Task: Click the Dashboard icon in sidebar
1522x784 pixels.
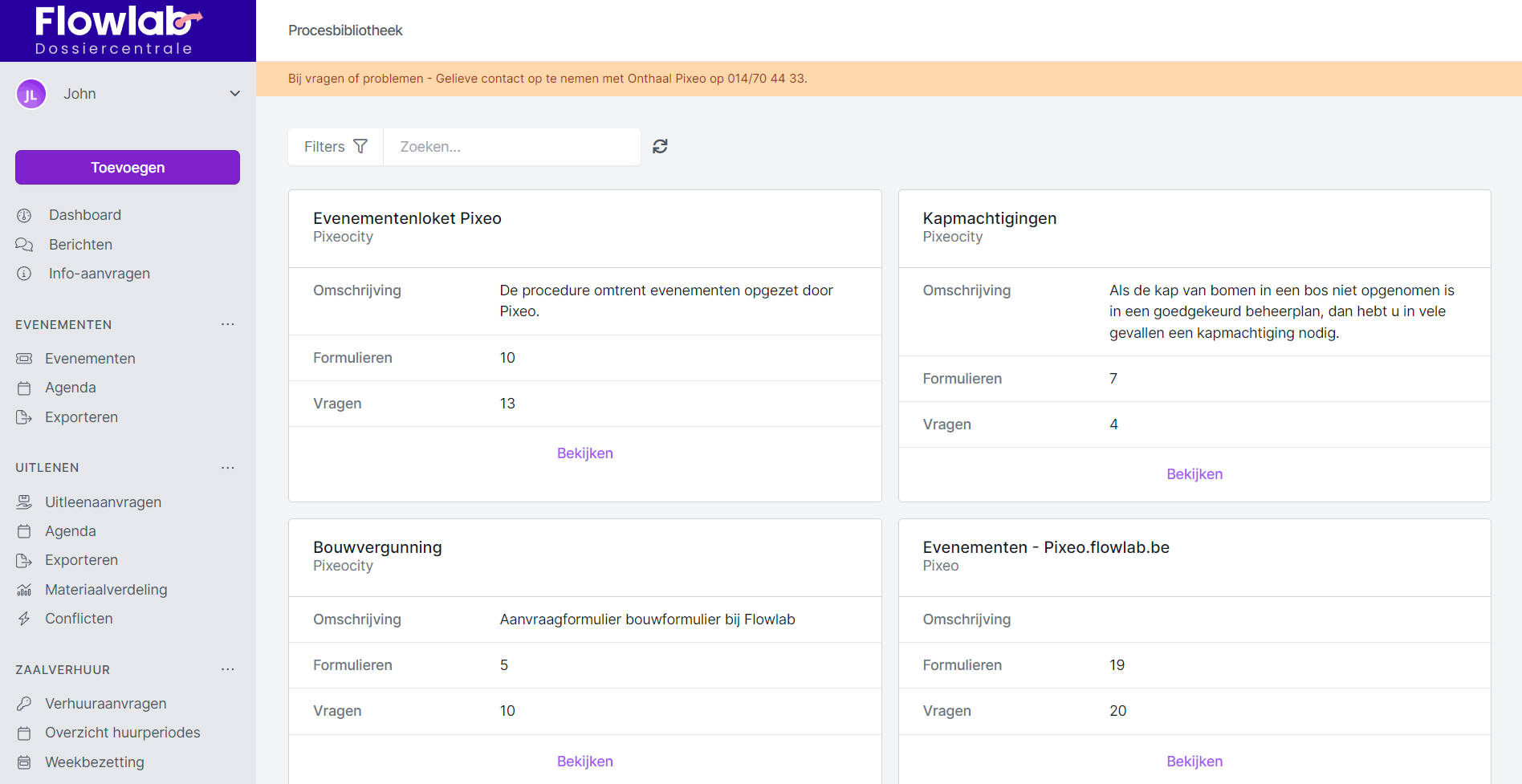Action: point(24,215)
